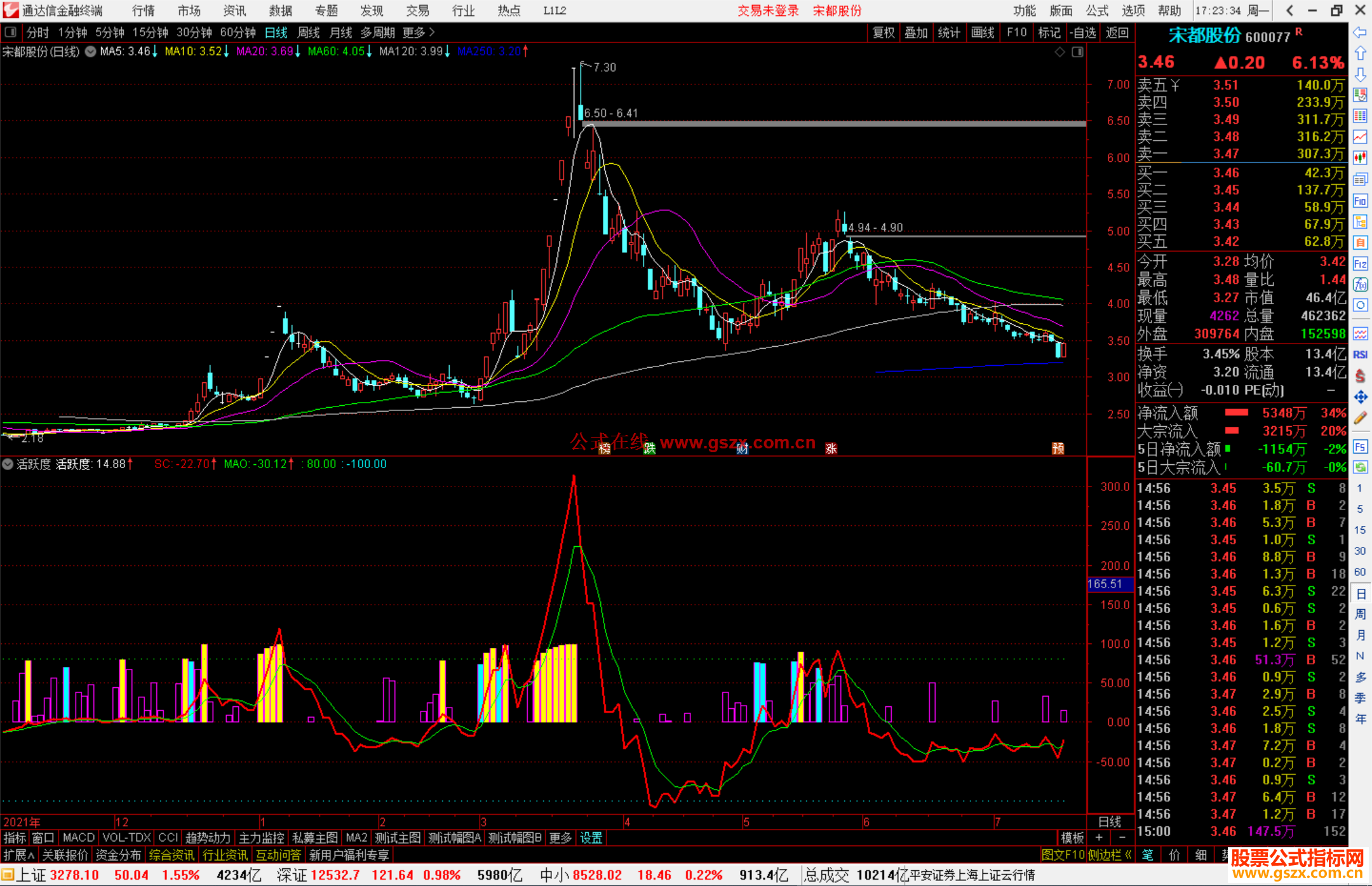This screenshot has height=886, width=1372.
Task: Click the back navigation arrow in title bar
Action: tap(1289, 10)
